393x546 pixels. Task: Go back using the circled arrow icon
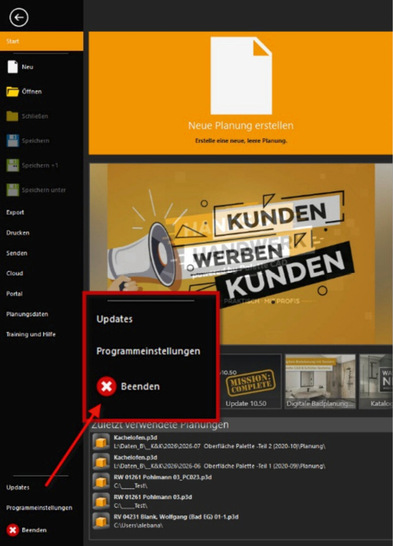click(x=19, y=17)
